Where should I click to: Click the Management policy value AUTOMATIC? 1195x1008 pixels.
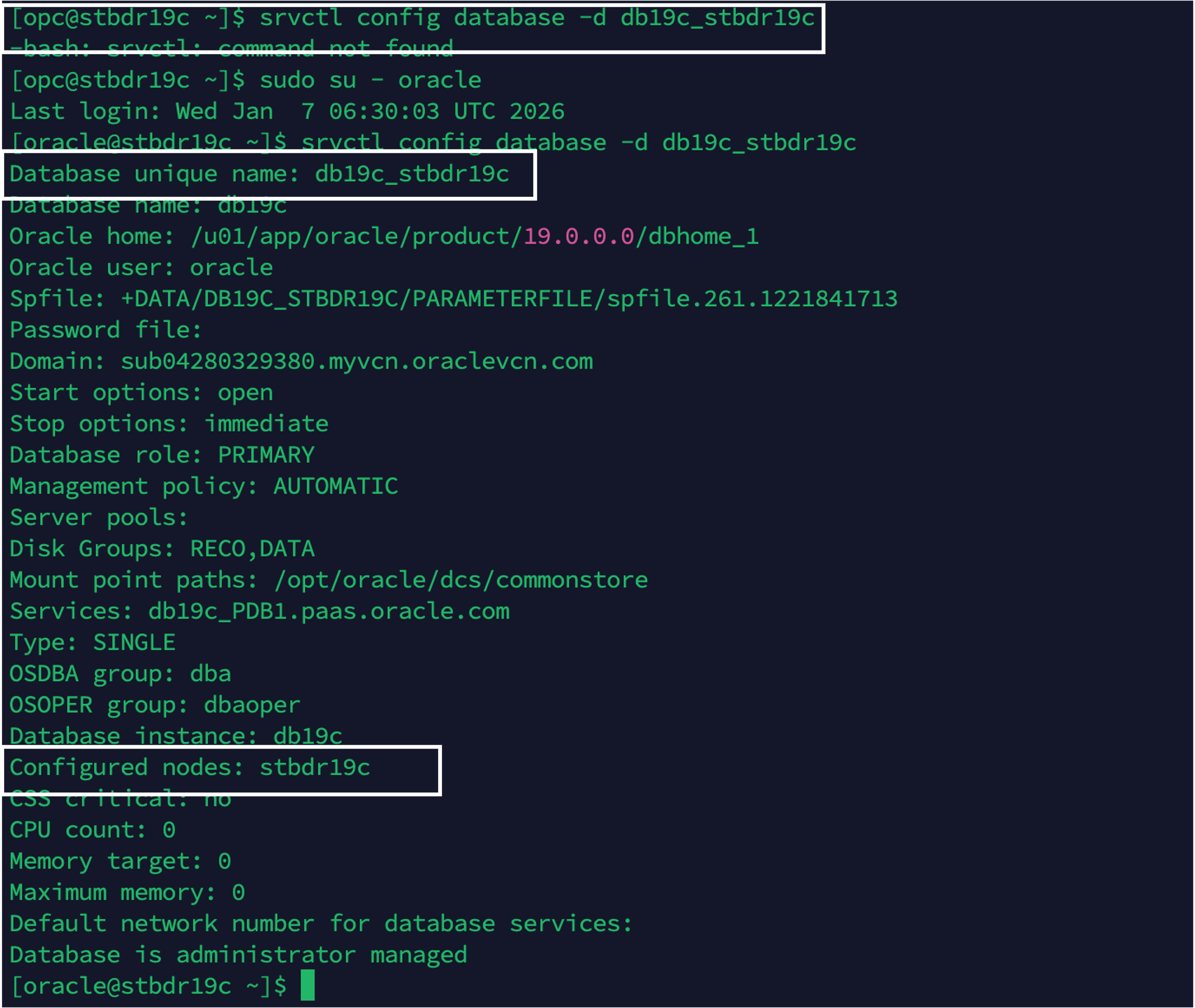(335, 486)
